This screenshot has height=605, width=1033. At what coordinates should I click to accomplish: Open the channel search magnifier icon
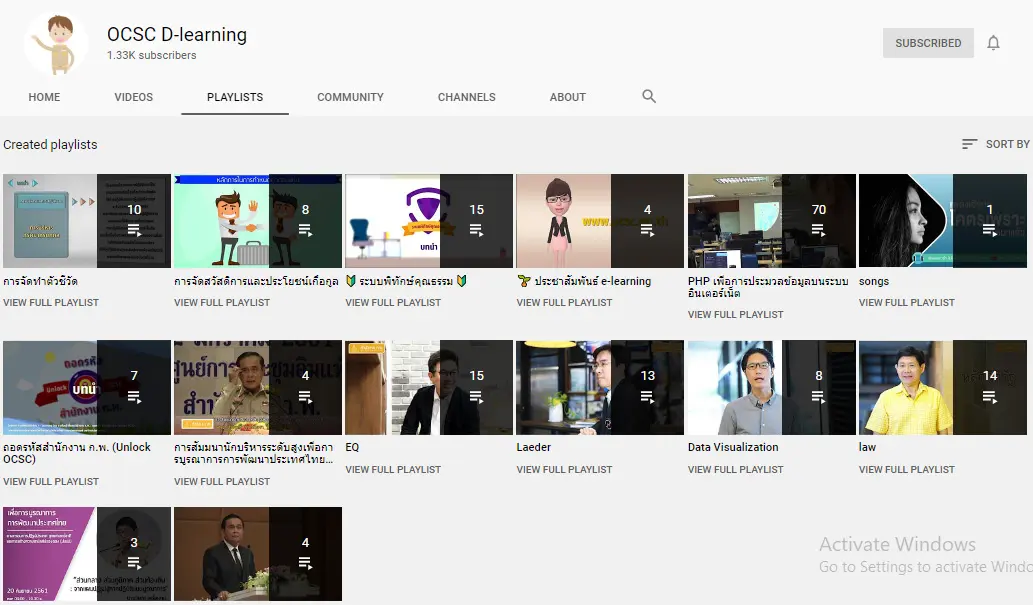[649, 96]
